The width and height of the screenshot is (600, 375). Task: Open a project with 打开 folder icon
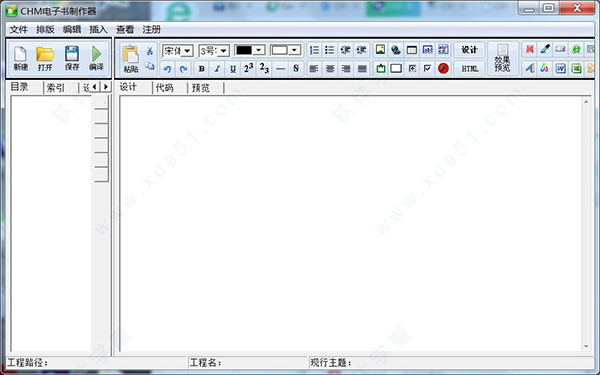(45, 58)
